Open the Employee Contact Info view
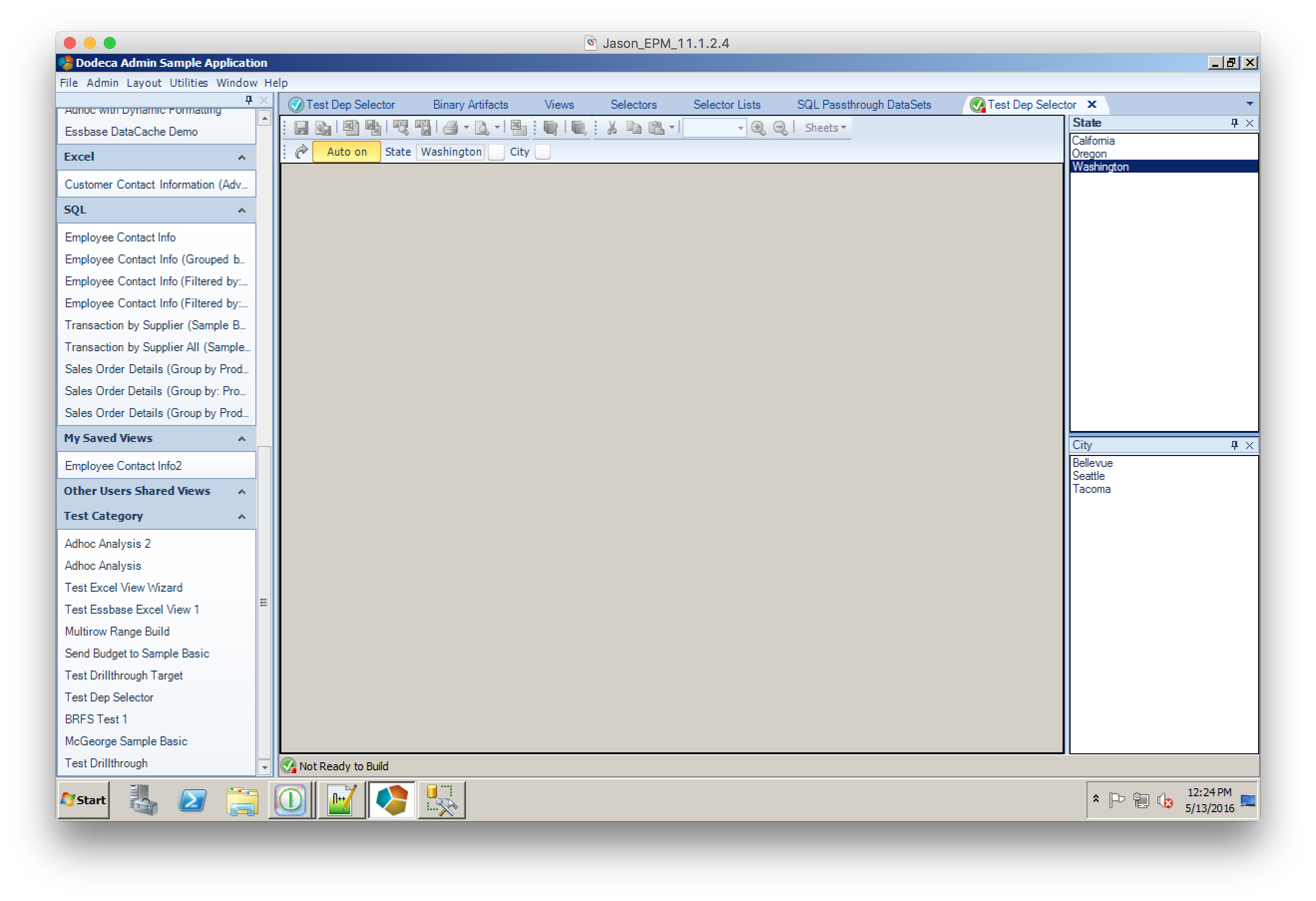 (120, 237)
